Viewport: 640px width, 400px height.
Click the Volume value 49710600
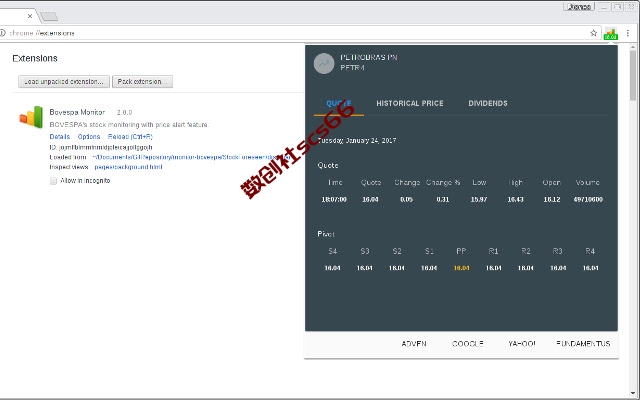tap(588, 200)
